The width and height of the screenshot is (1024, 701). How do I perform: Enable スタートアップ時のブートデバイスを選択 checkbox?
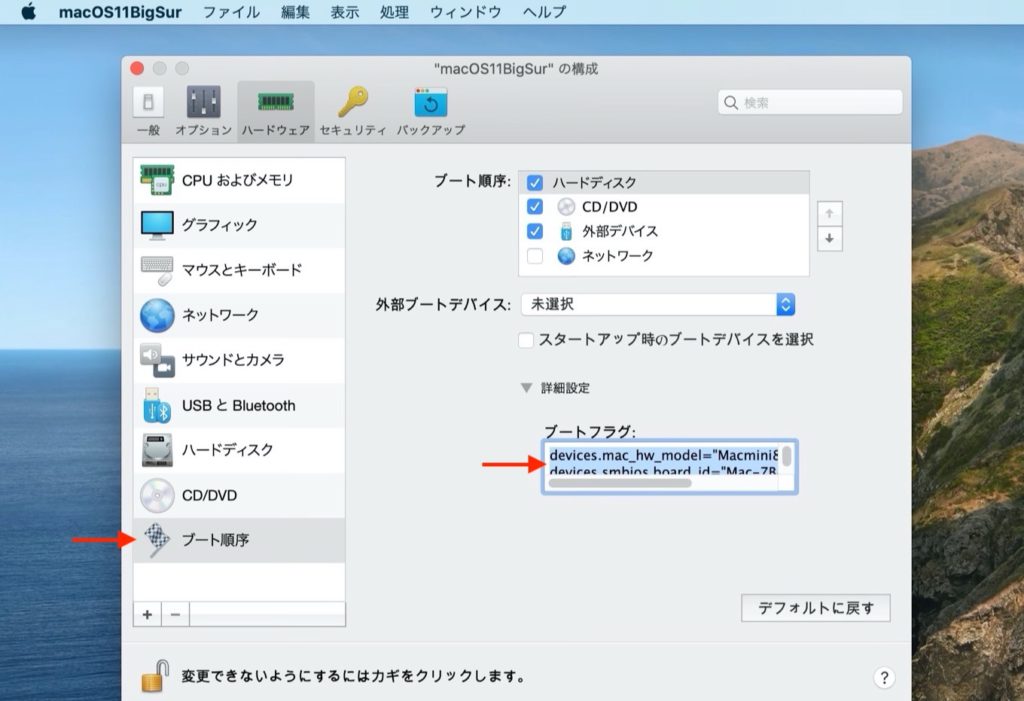[x=526, y=340]
